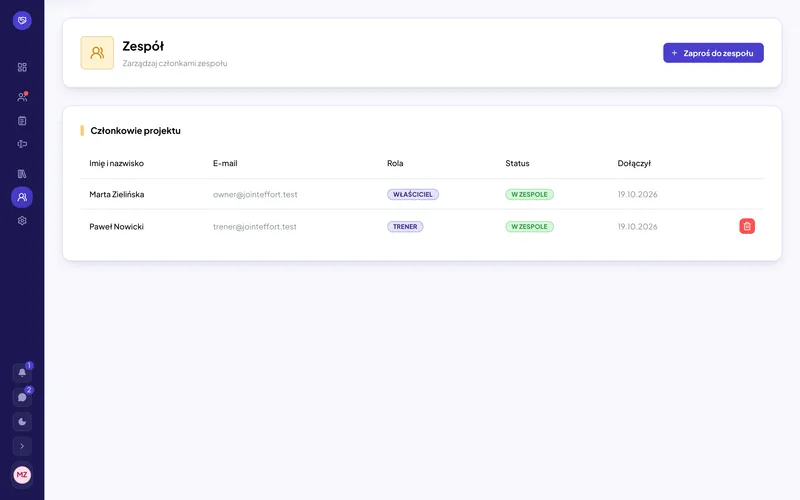Viewport: 800px width, 500px height.
Task: Open the dashboard grid icon in sidebar
Action: (x=22, y=67)
